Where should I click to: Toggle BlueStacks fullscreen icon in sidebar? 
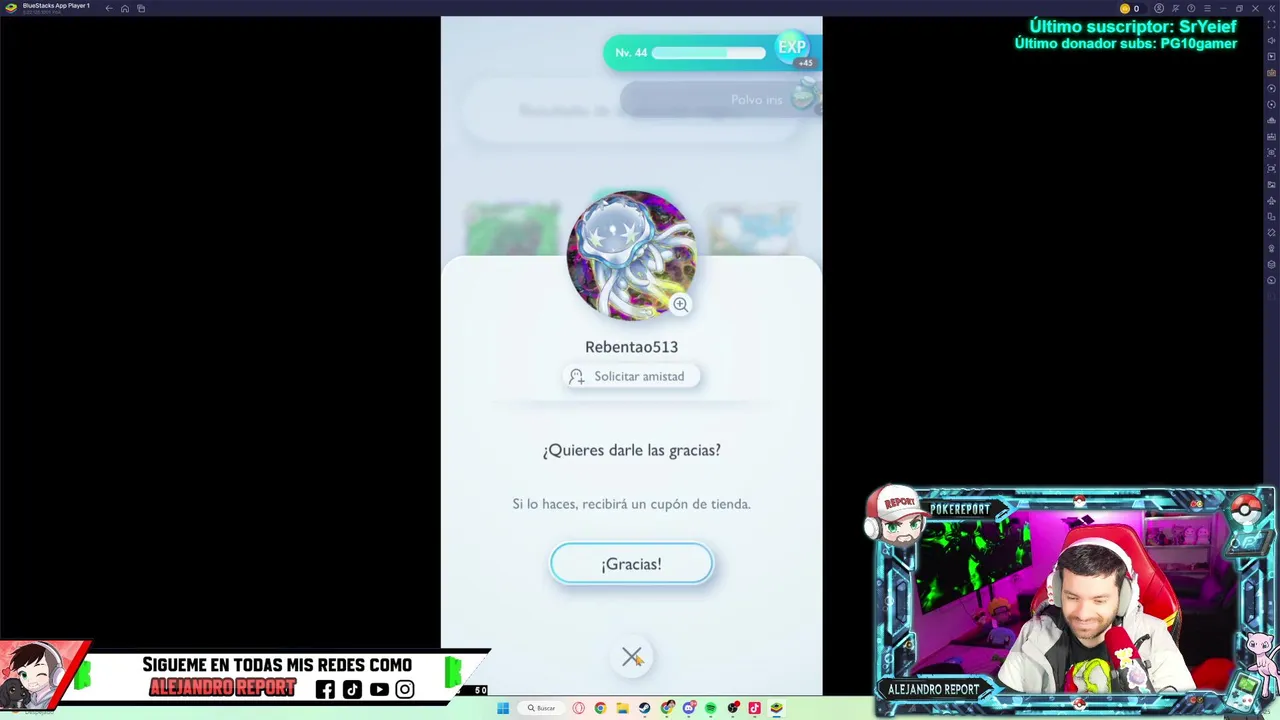tap(1271, 24)
